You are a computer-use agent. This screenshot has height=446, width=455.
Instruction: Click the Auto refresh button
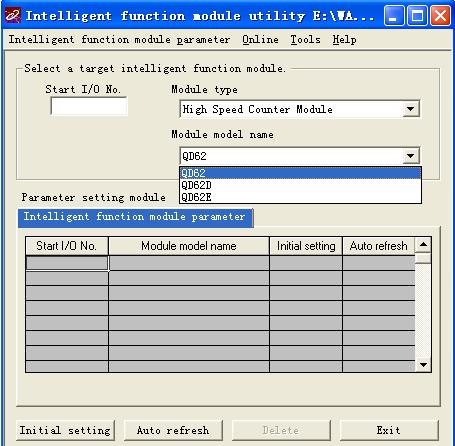173,430
